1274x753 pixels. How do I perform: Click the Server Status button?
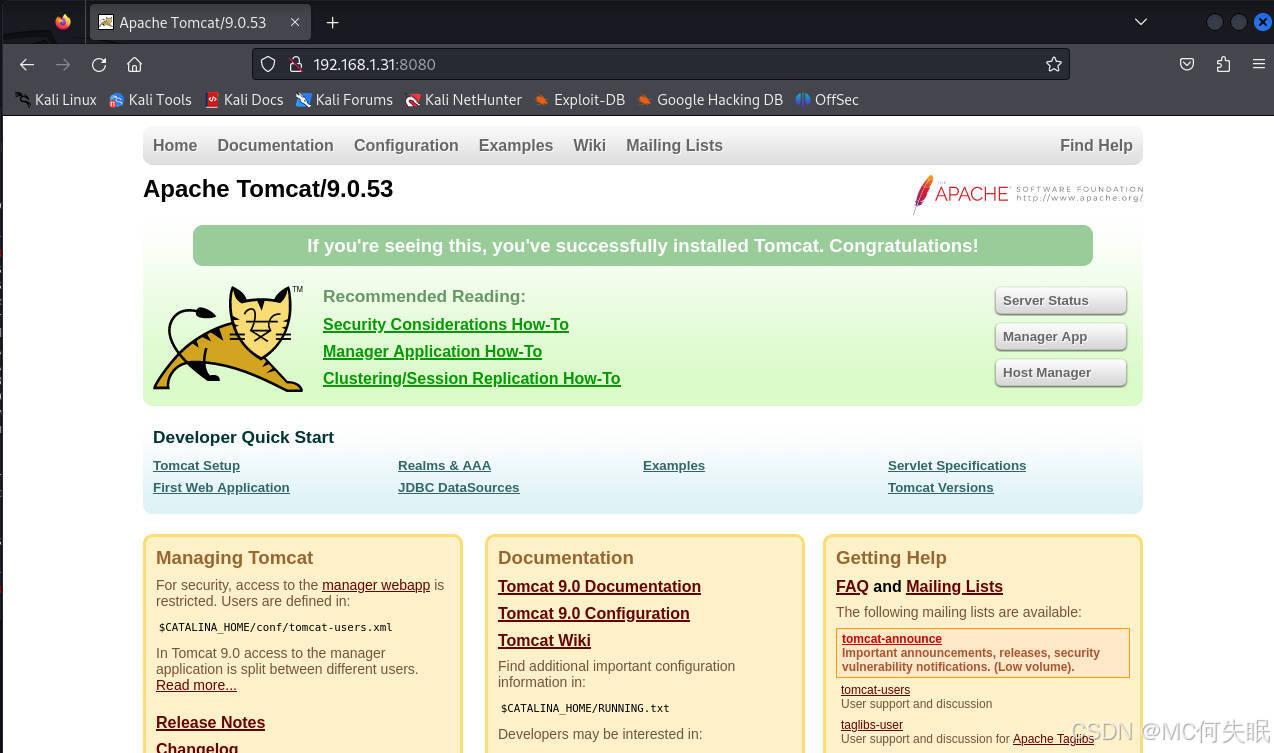point(1061,300)
